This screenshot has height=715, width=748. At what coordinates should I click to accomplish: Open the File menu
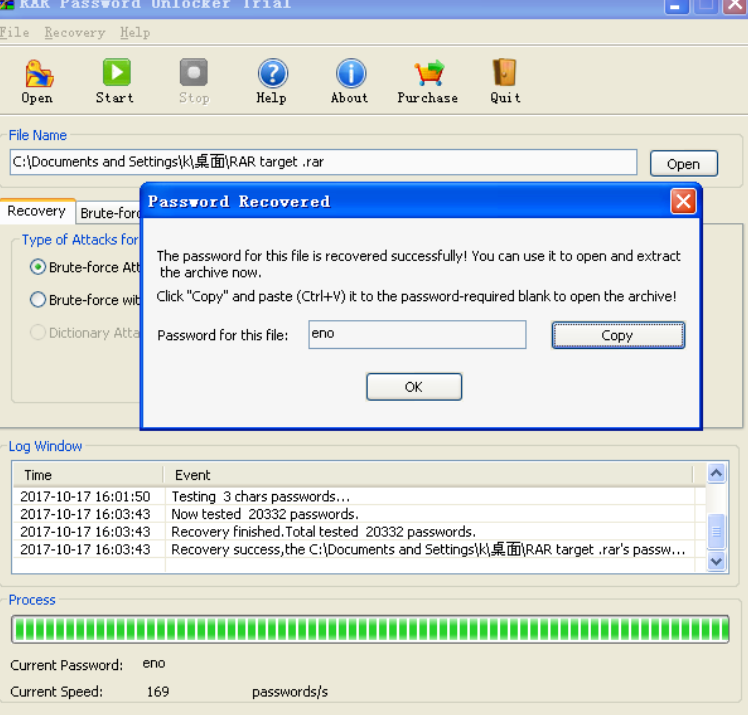[15, 33]
